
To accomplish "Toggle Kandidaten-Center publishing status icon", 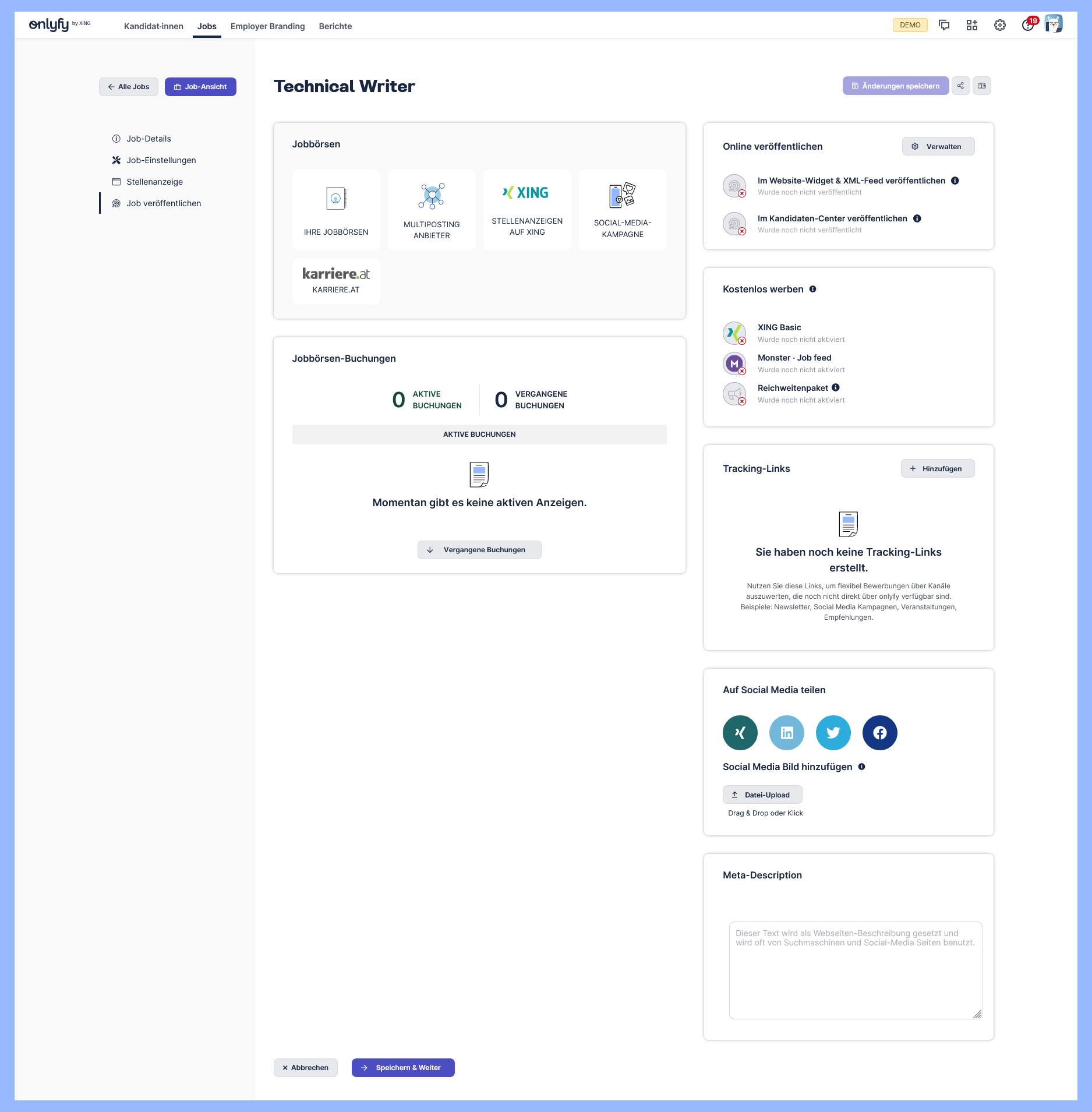I will 734,224.
